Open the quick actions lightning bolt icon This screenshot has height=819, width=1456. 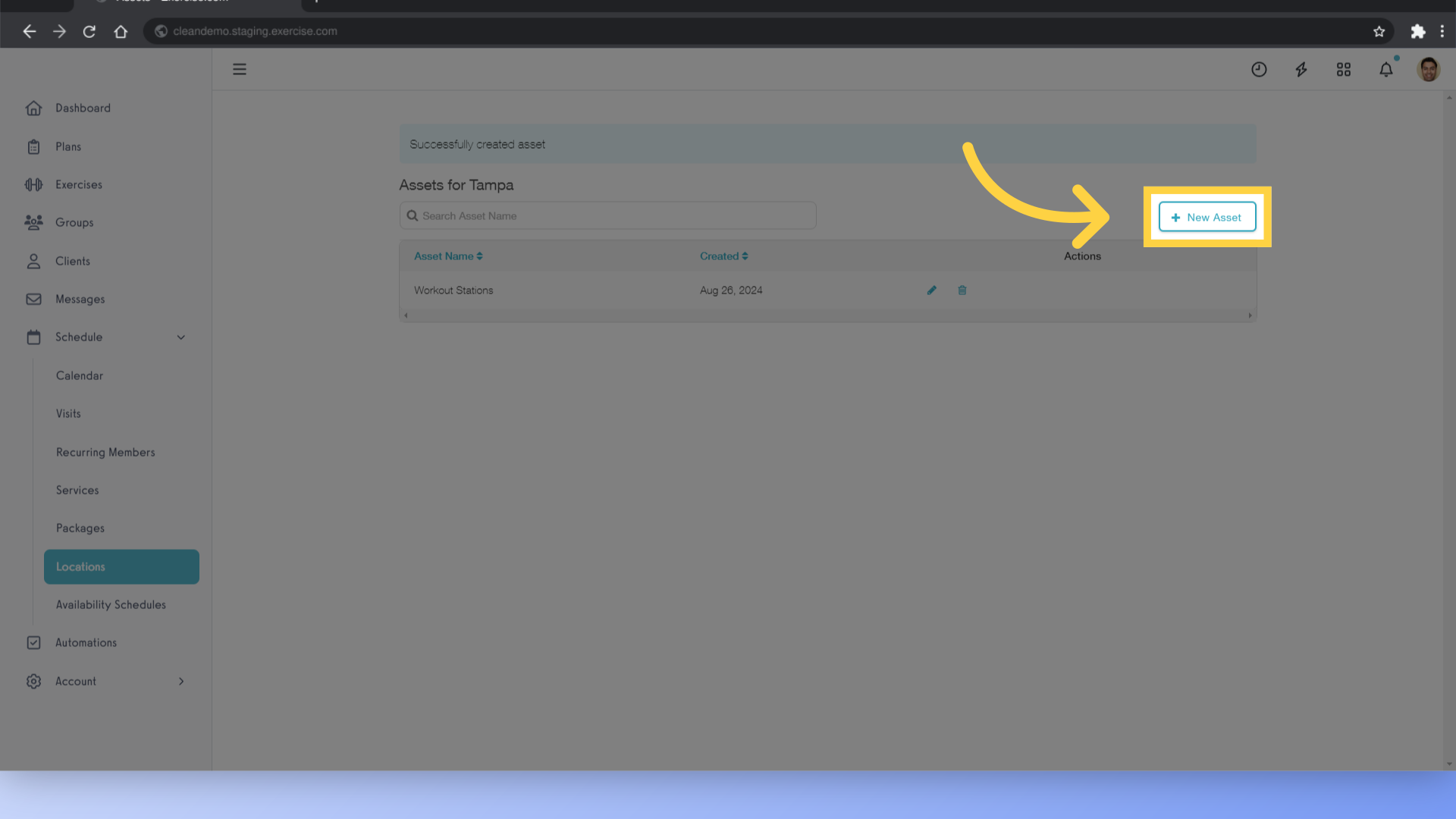tap(1301, 69)
